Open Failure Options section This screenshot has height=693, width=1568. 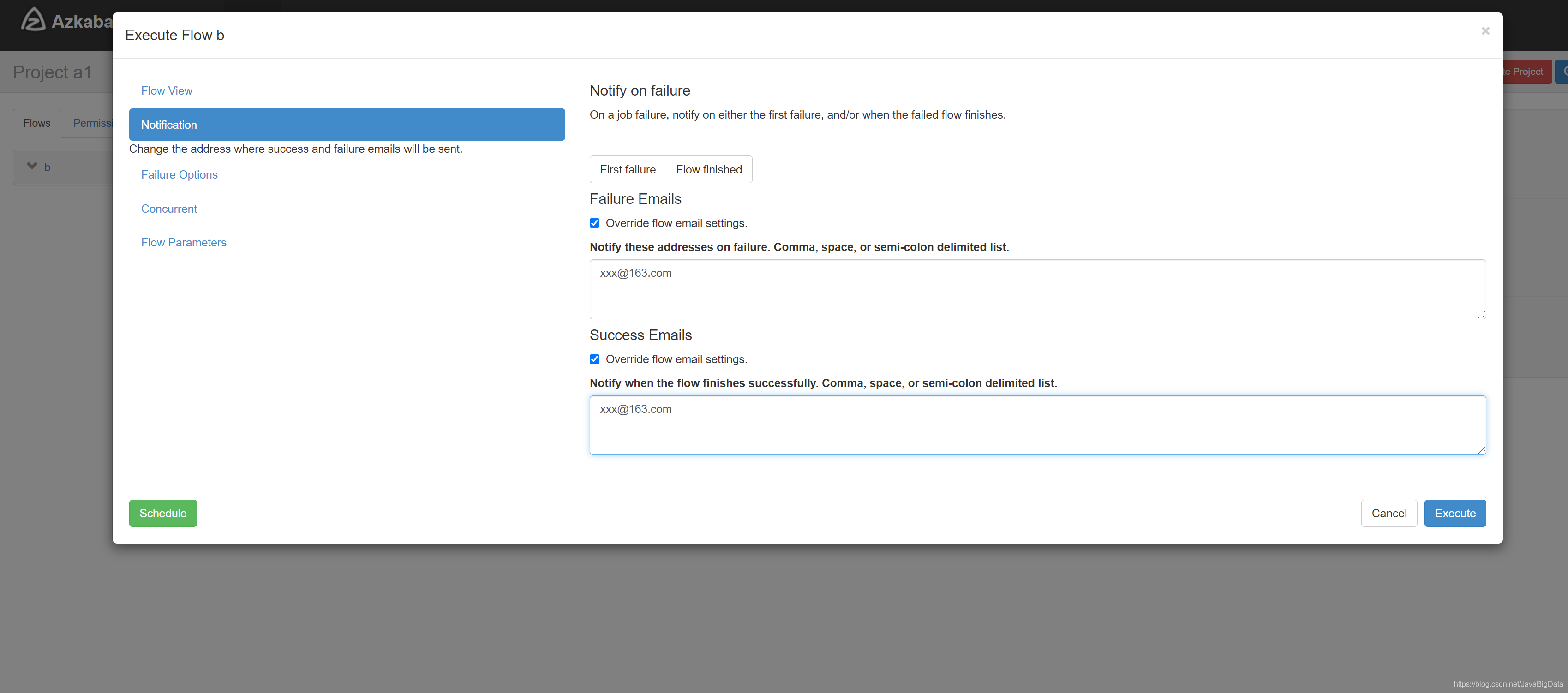[179, 174]
